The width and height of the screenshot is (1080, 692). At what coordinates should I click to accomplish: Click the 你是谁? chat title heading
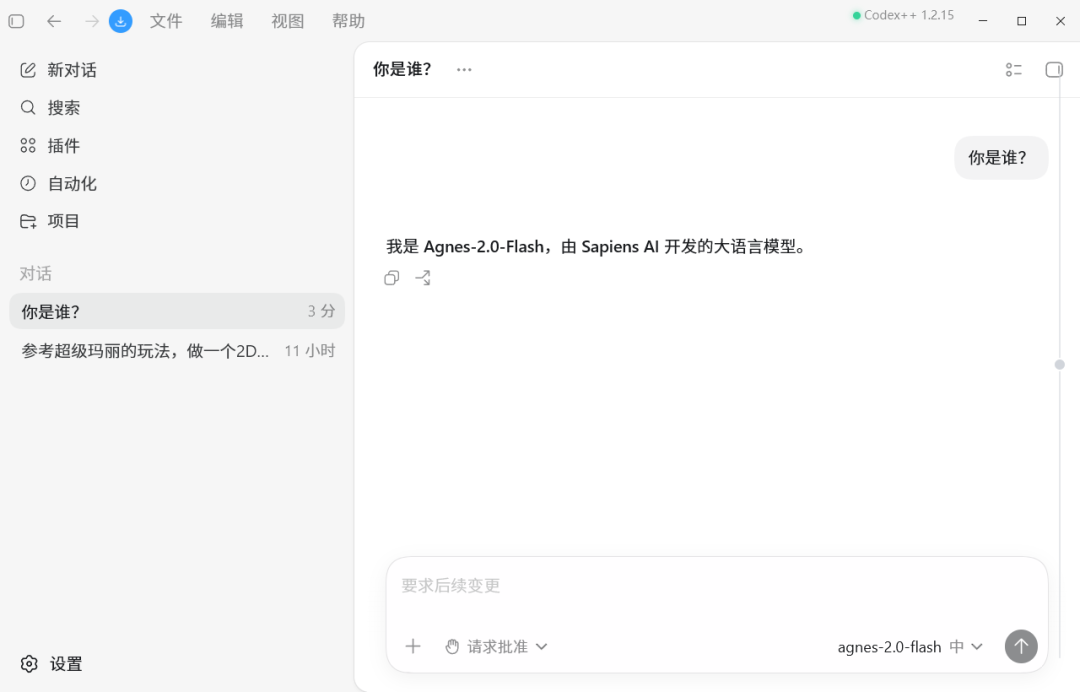[402, 70]
